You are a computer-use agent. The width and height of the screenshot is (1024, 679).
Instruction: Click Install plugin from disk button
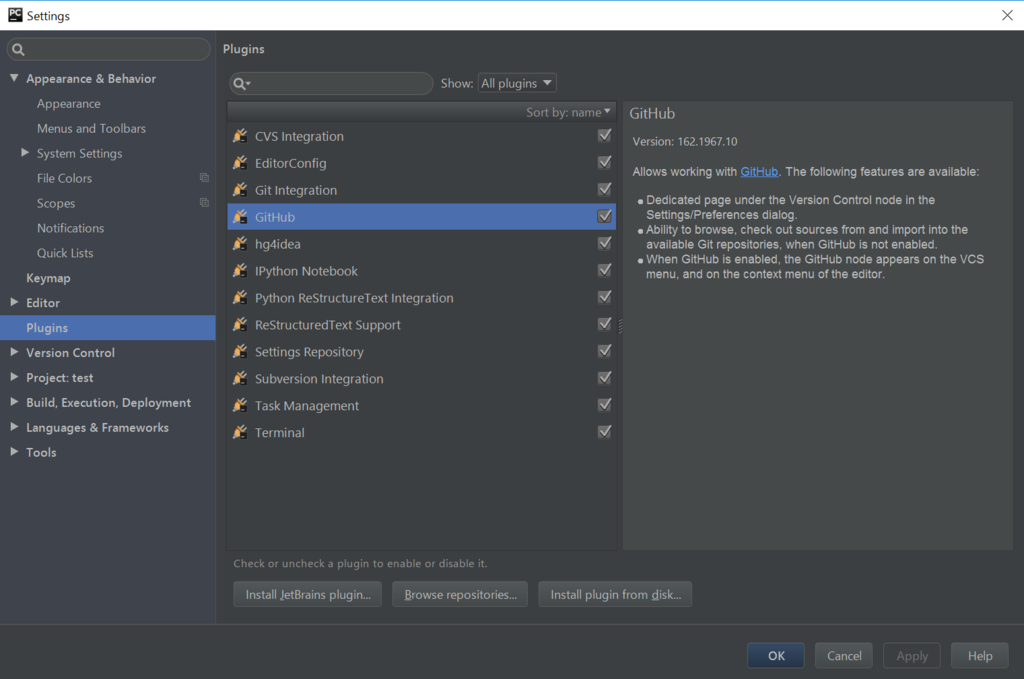tap(615, 594)
